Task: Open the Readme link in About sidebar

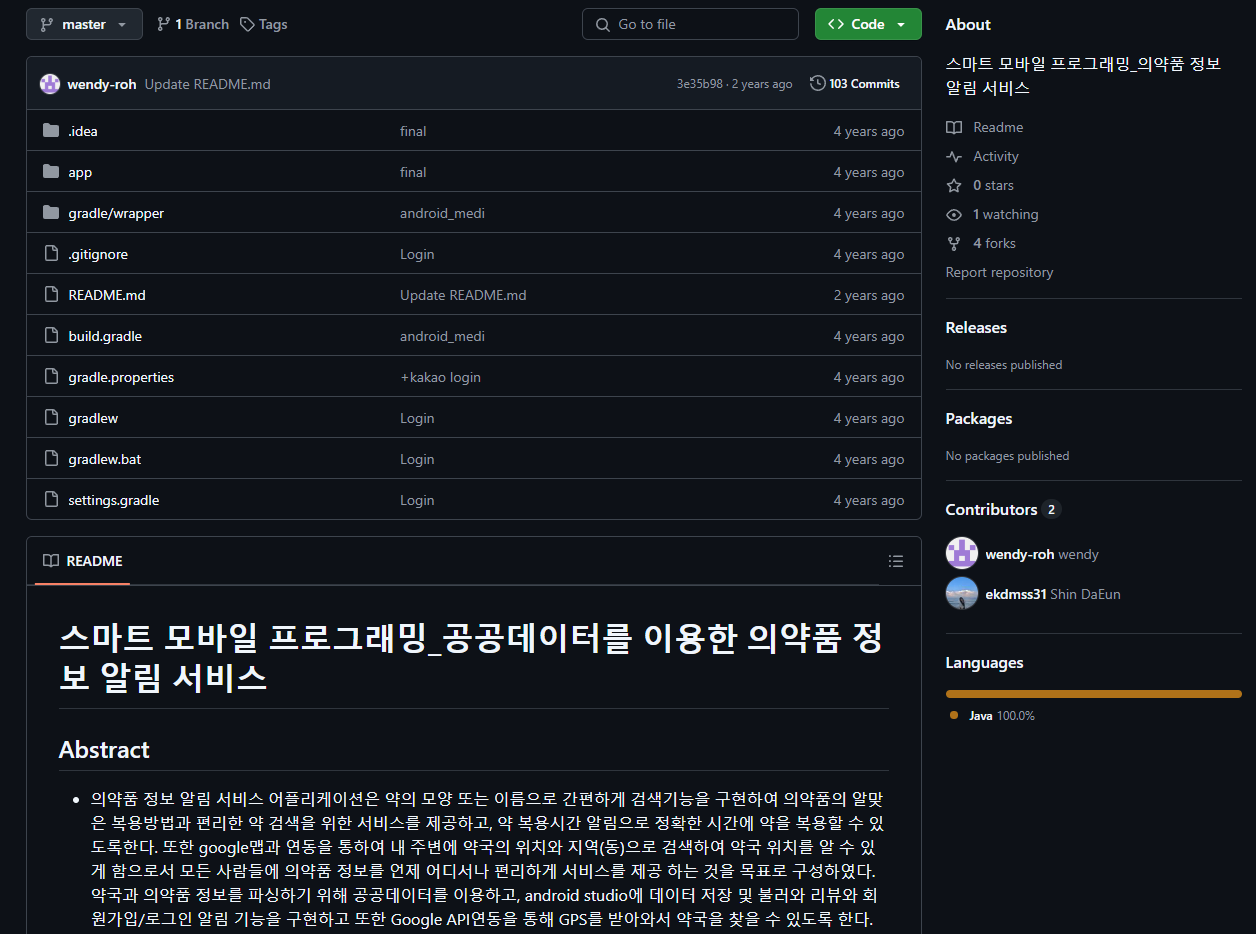Action: click(997, 127)
